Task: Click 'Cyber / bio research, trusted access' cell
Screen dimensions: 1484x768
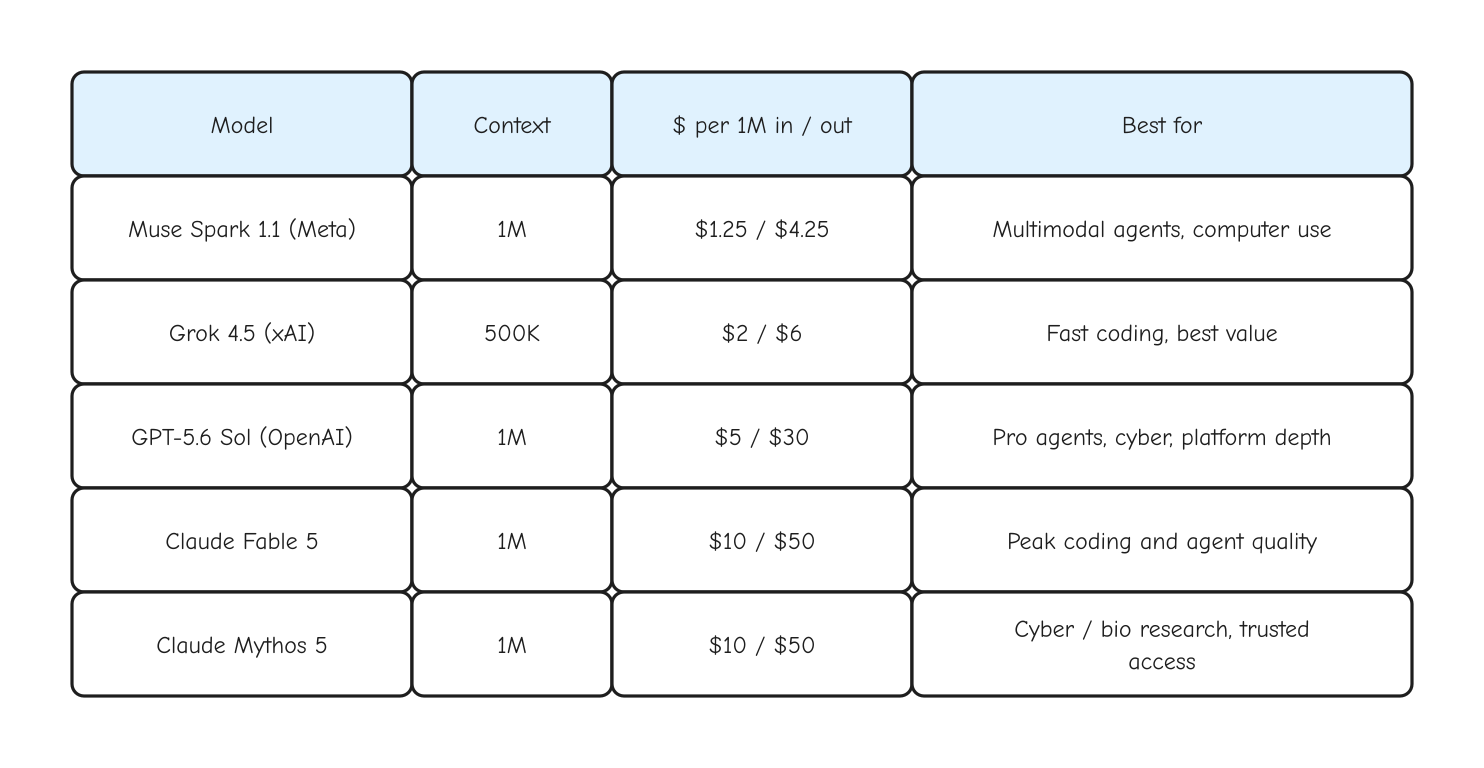Action: [x=1162, y=644]
